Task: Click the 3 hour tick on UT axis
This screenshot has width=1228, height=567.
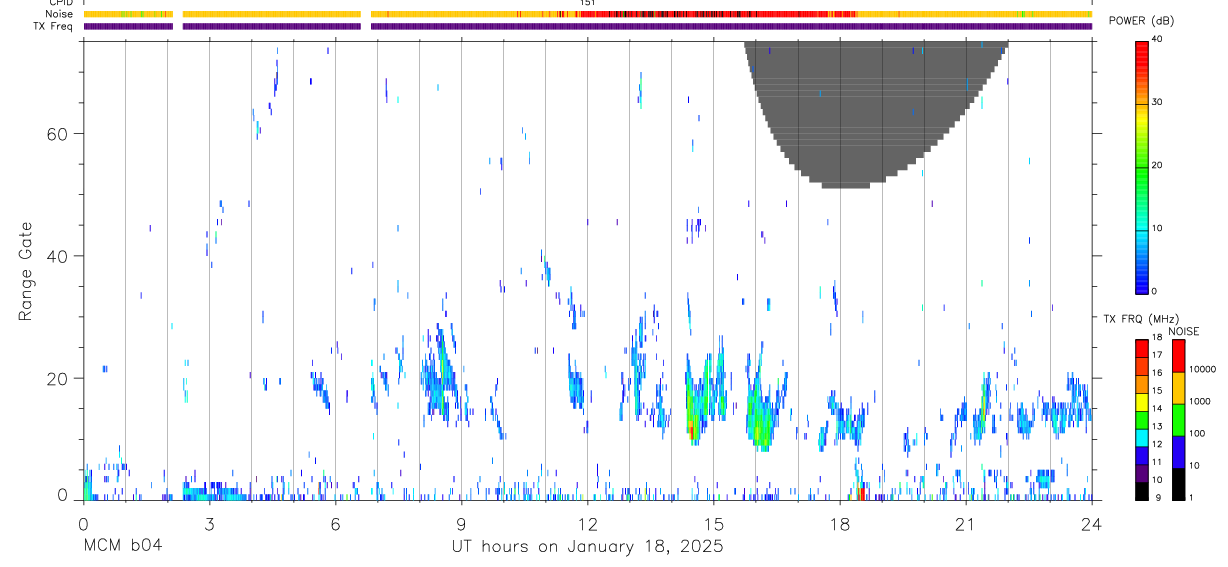Action: point(209,522)
